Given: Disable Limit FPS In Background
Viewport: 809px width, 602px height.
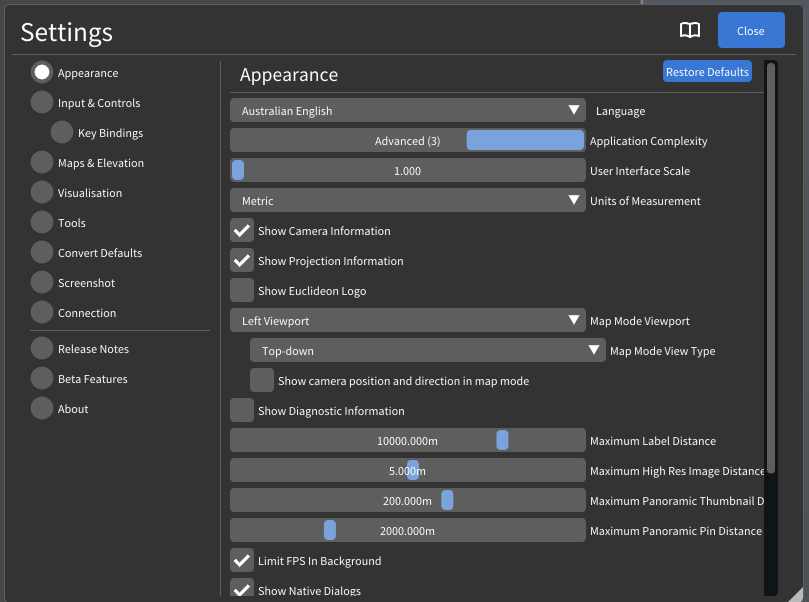Looking at the screenshot, I should 242,560.
